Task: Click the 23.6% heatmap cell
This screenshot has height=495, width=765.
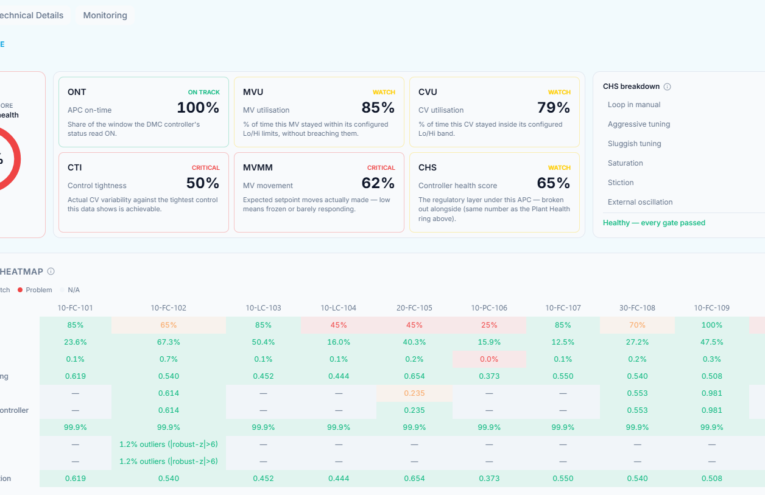Action: click(x=75, y=342)
